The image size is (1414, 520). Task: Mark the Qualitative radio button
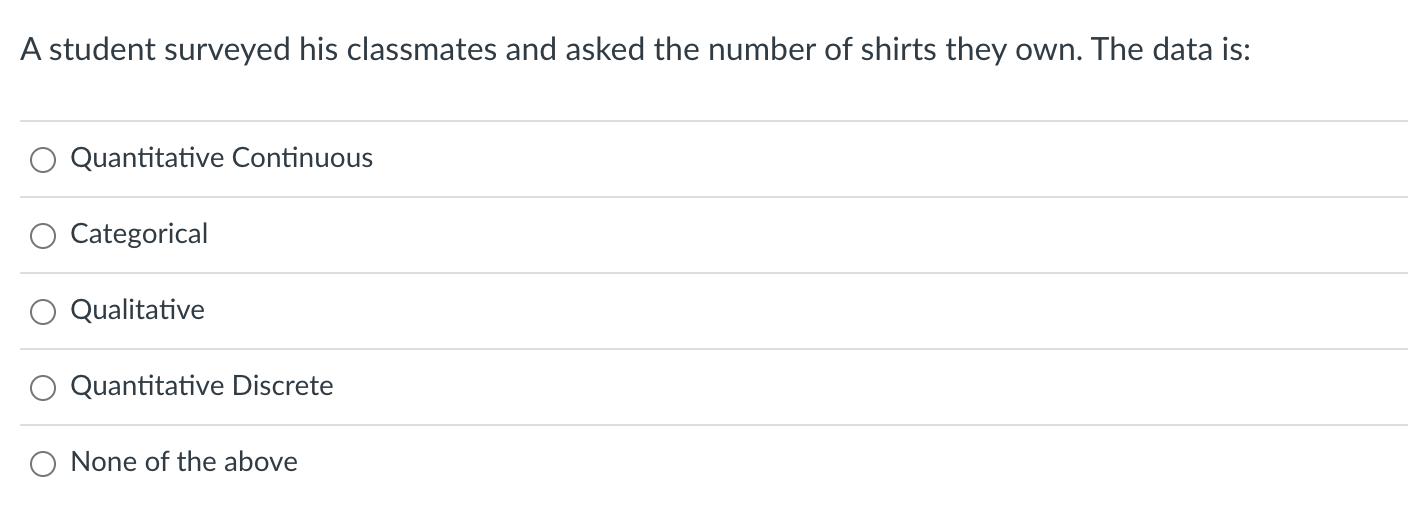tap(42, 312)
